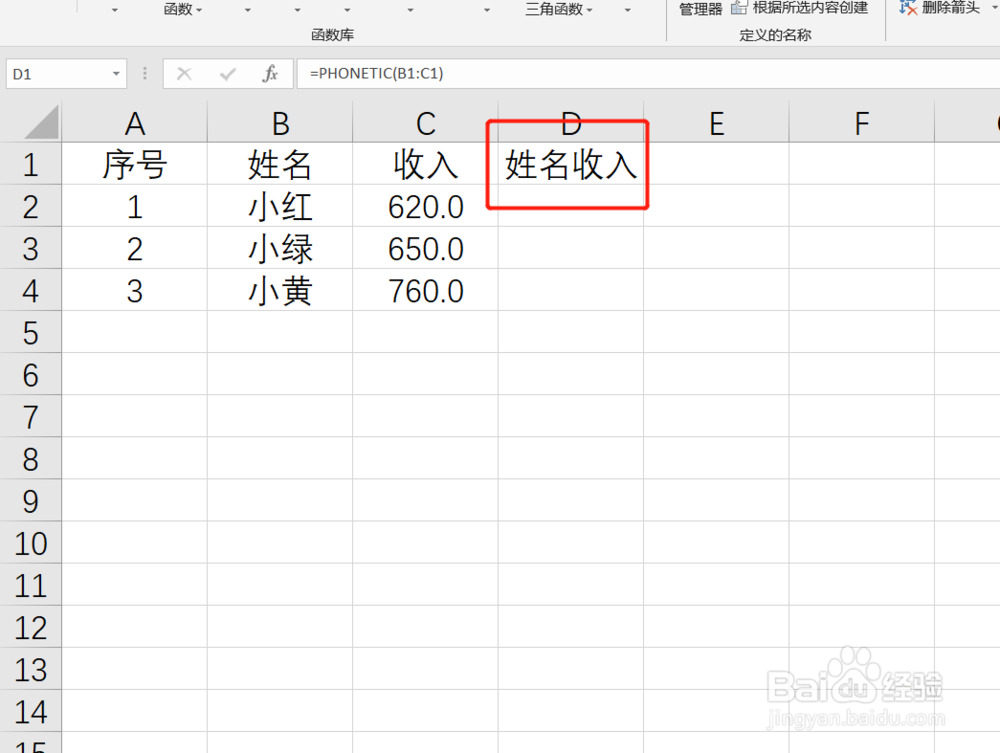Click the Insert Function fx icon
This screenshot has width=1000, height=753.
(270, 73)
